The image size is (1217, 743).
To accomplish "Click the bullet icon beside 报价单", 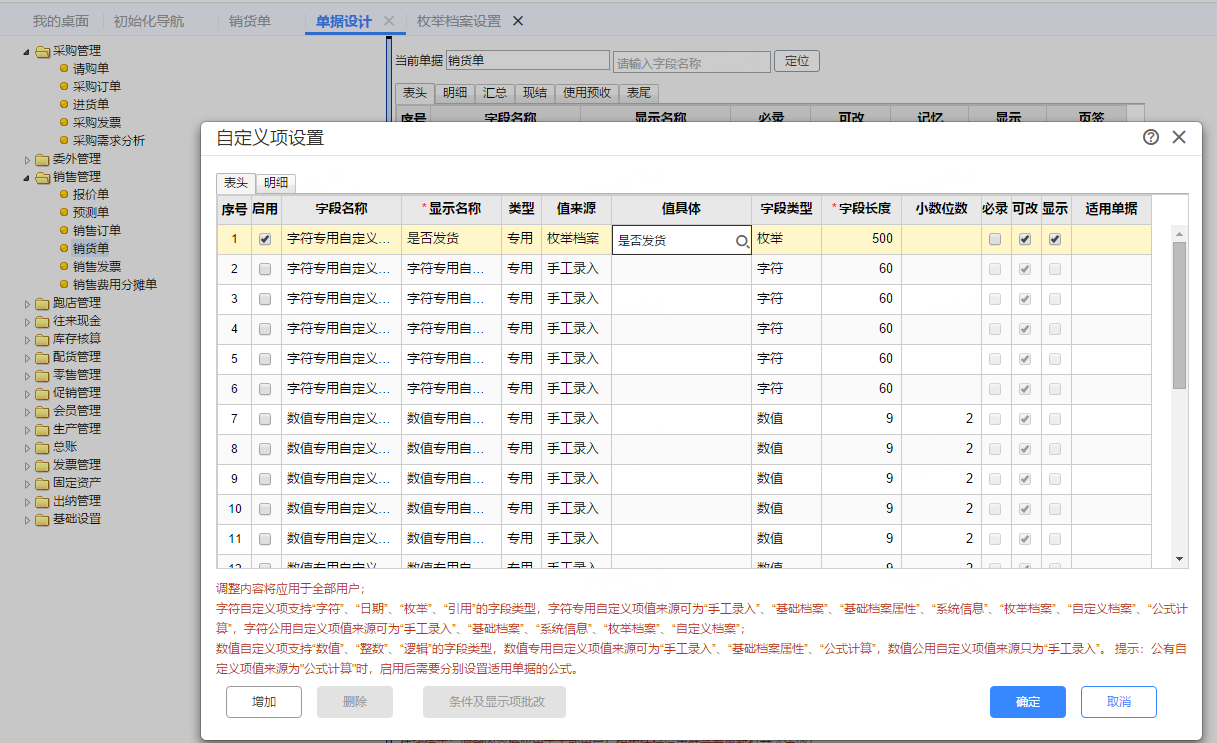I will 64,195.
